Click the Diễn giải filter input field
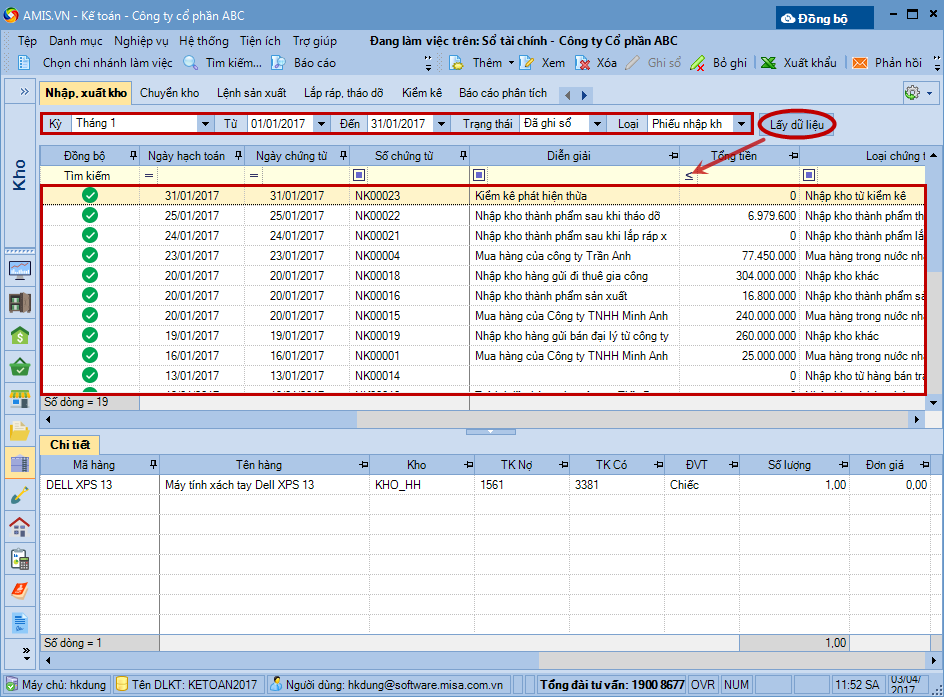The height and width of the screenshot is (697, 944). click(580, 175)
